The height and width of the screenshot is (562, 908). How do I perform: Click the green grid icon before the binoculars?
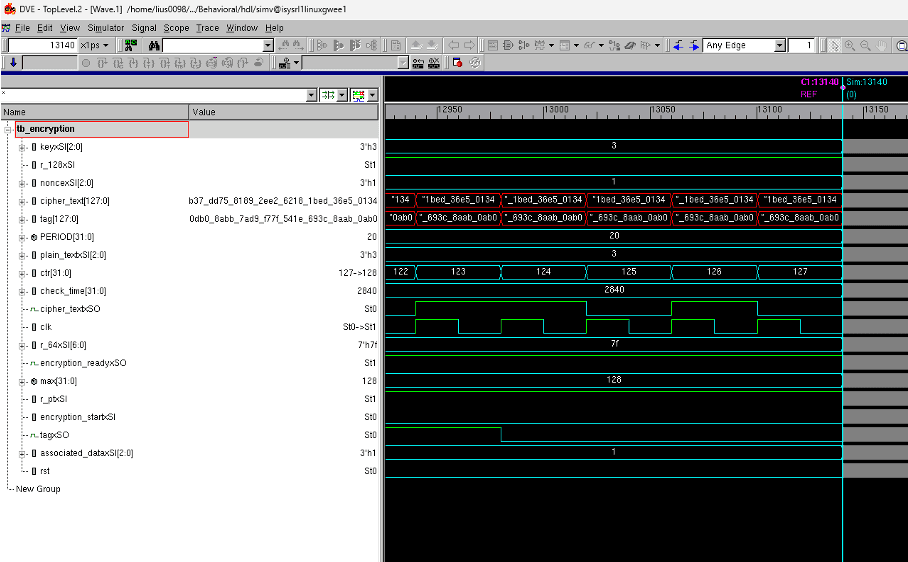pyautogui.click(x=131, y=45)
